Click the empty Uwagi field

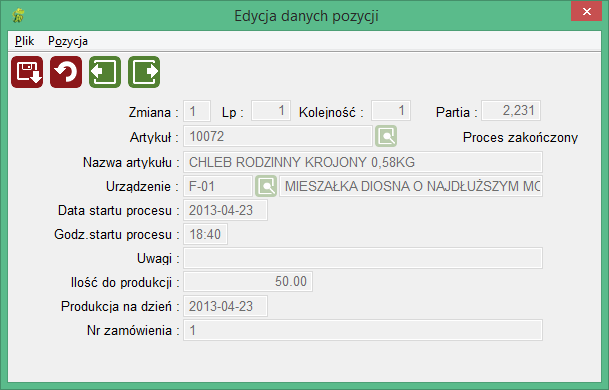(x=363, y=258)
